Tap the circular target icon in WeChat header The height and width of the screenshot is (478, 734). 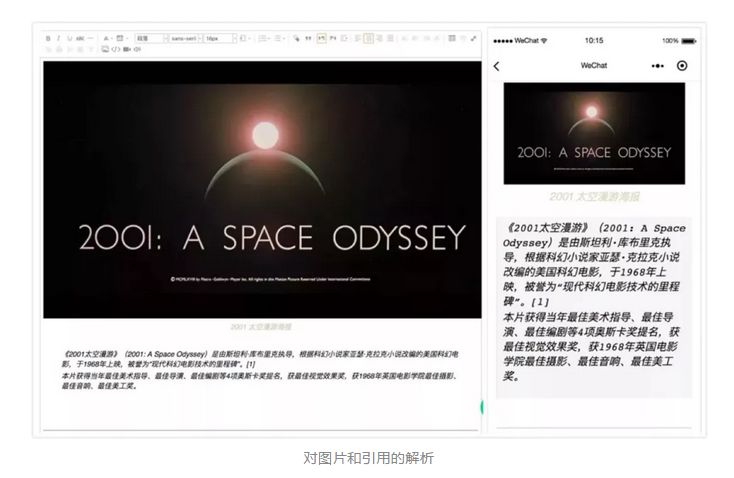(682, 66)
